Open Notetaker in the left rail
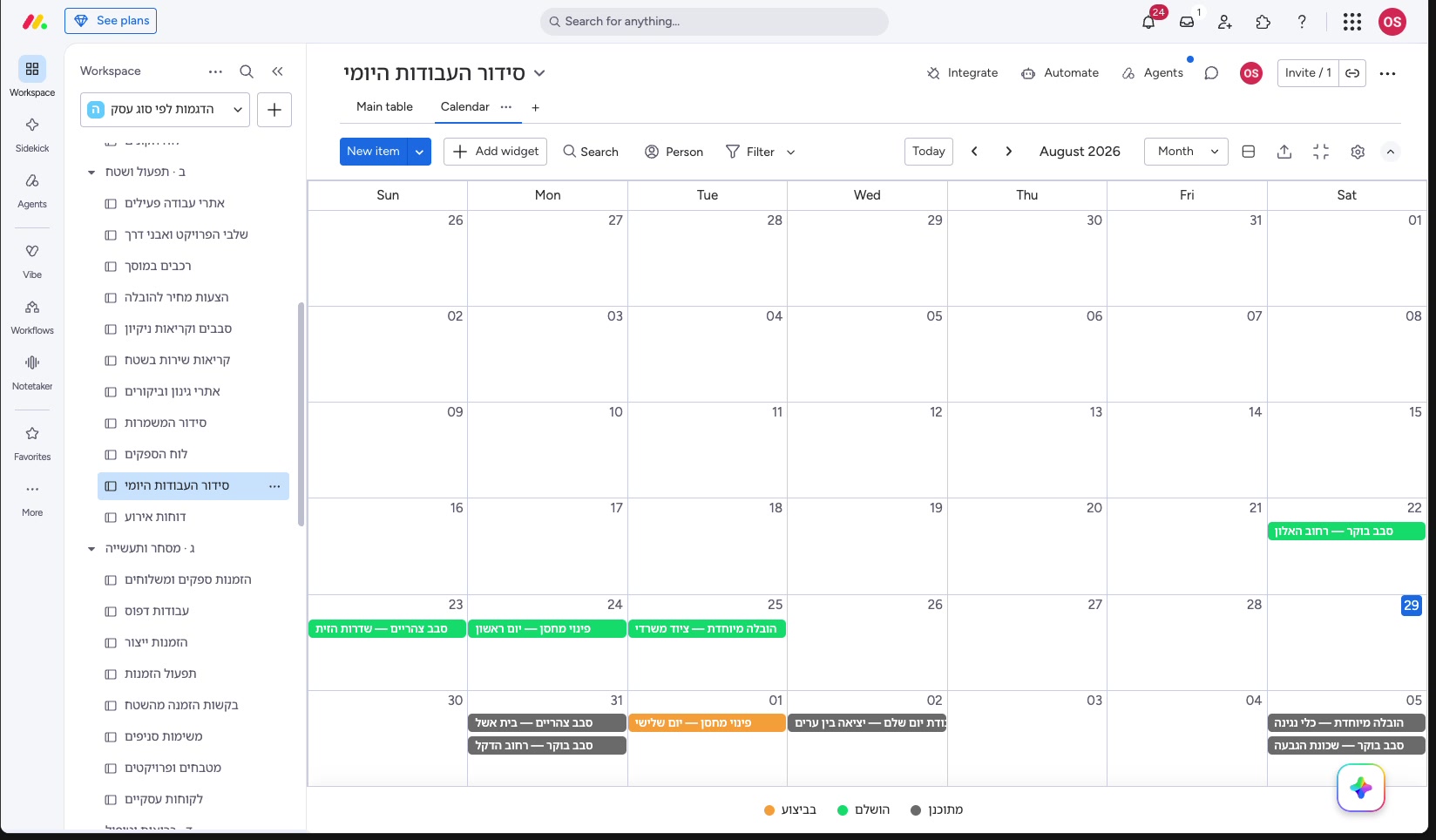This screenshot has height=840, width=1436. tap(32, 371)
